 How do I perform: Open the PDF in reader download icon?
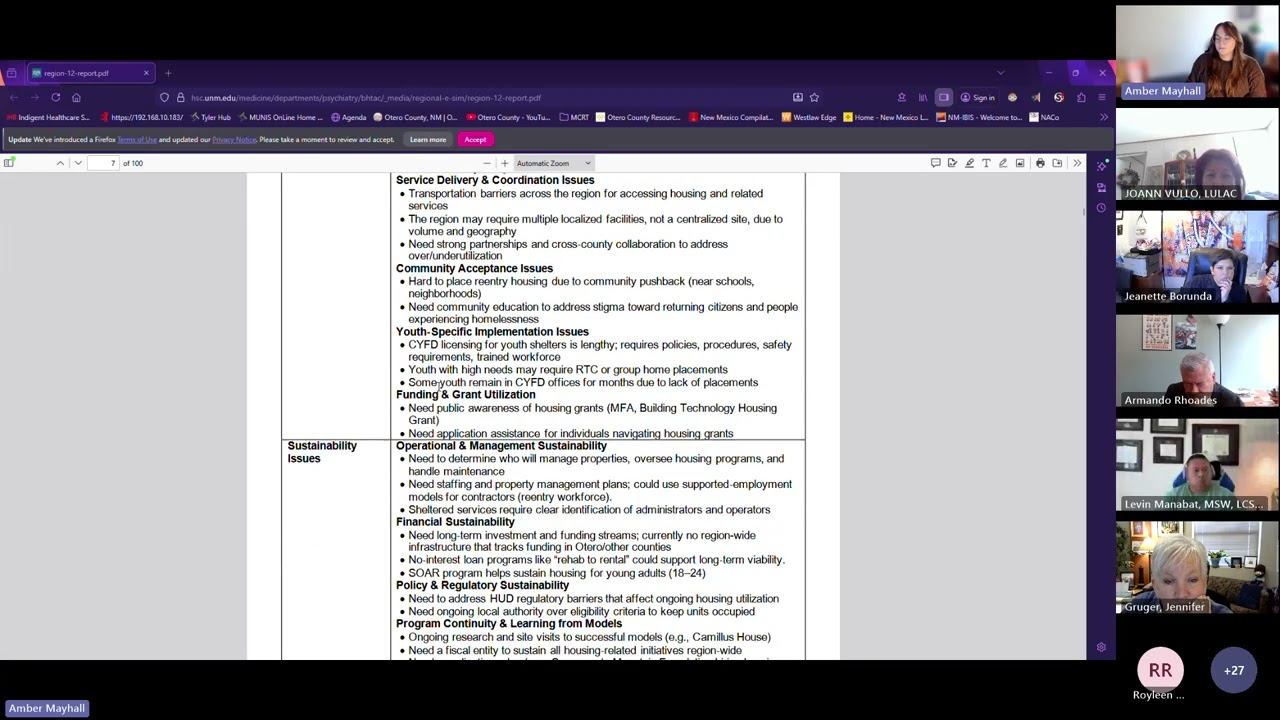click(798, 98)
